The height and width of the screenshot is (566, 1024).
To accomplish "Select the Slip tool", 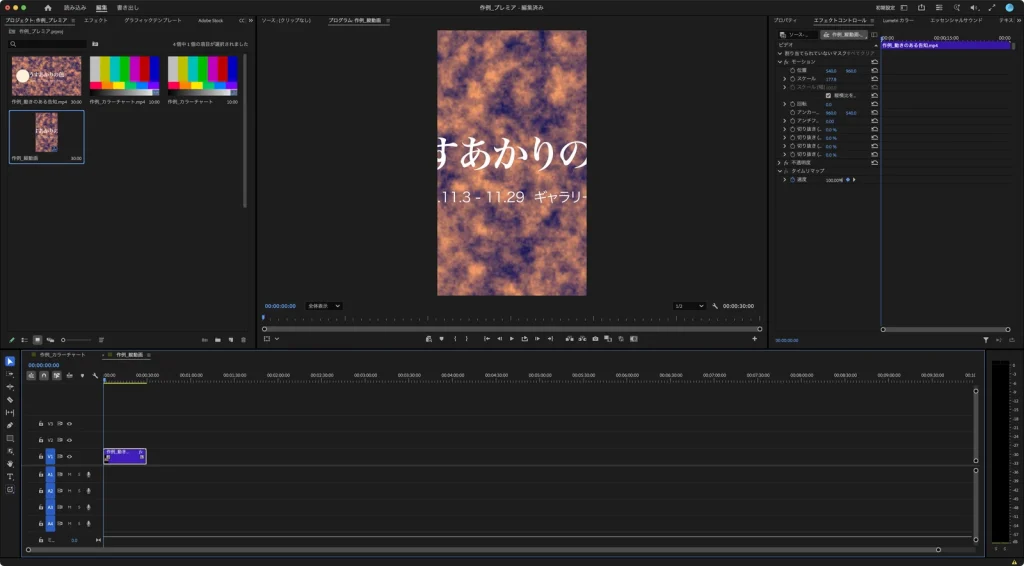I will 10,413.
